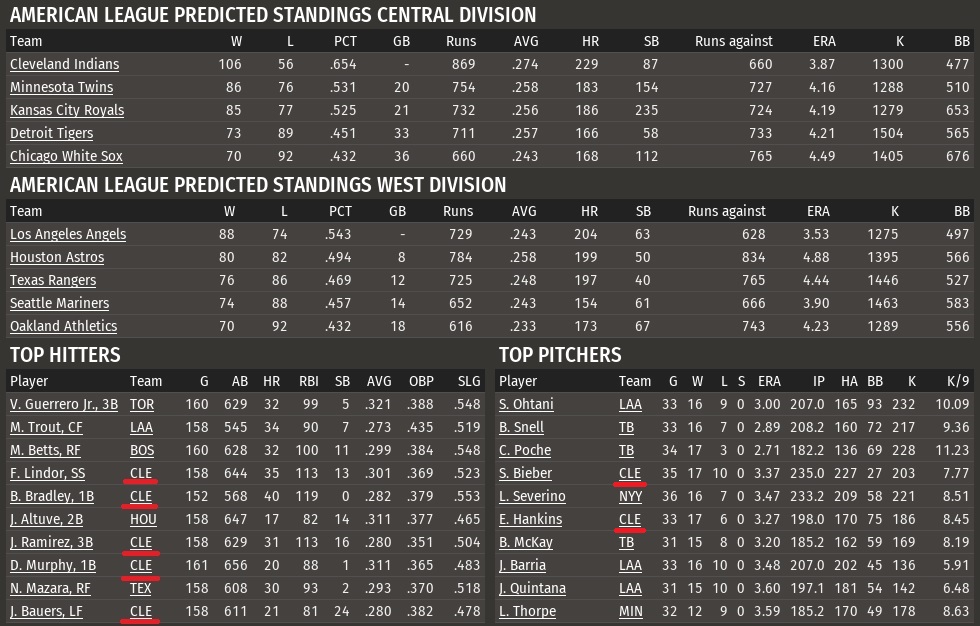The image size is (980, 626).
Task: Open L. Thorpe pitcher link
Action: pos(528,612)
